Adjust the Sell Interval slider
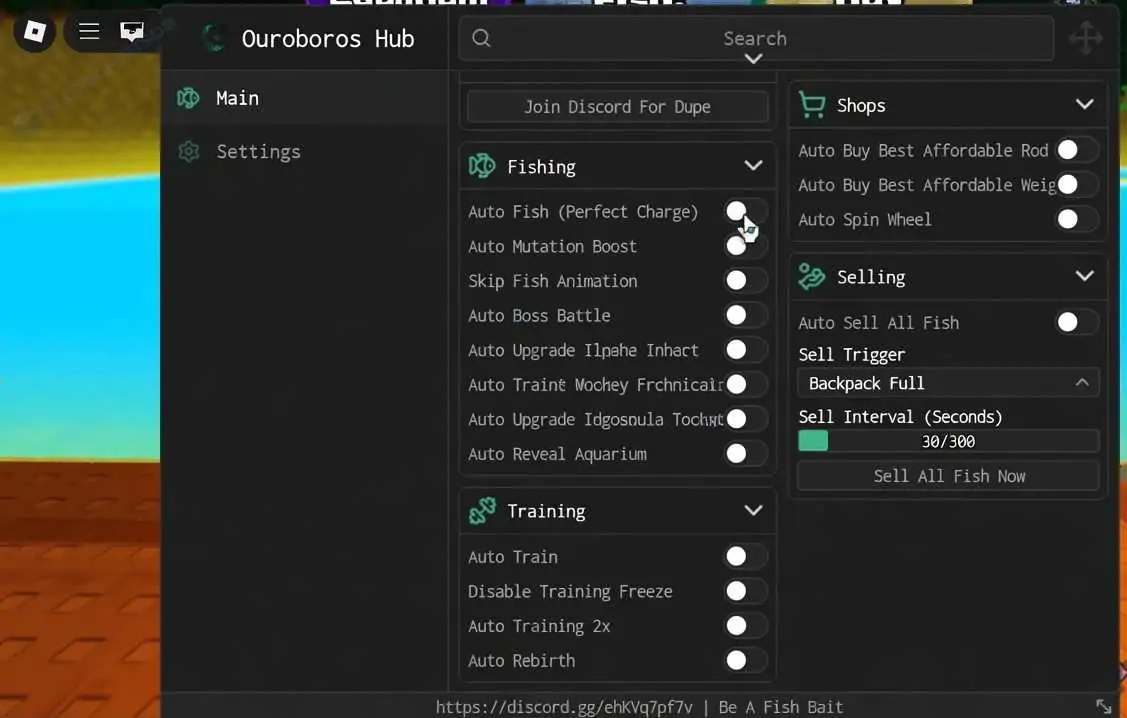1127x718 pixels. pyautogui.click(x=948, y=441)
